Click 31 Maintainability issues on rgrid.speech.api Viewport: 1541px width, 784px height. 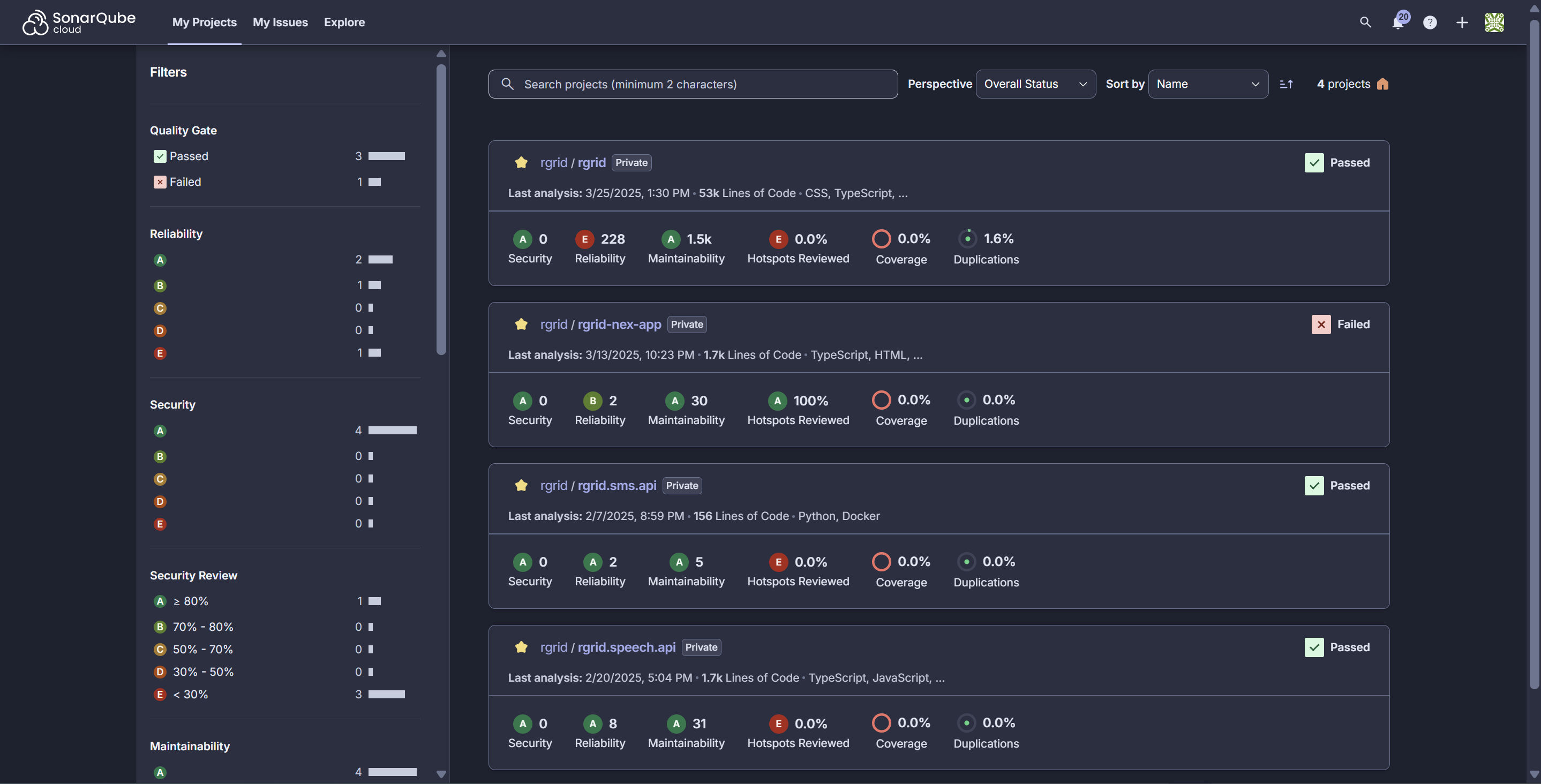click(700, 723)
